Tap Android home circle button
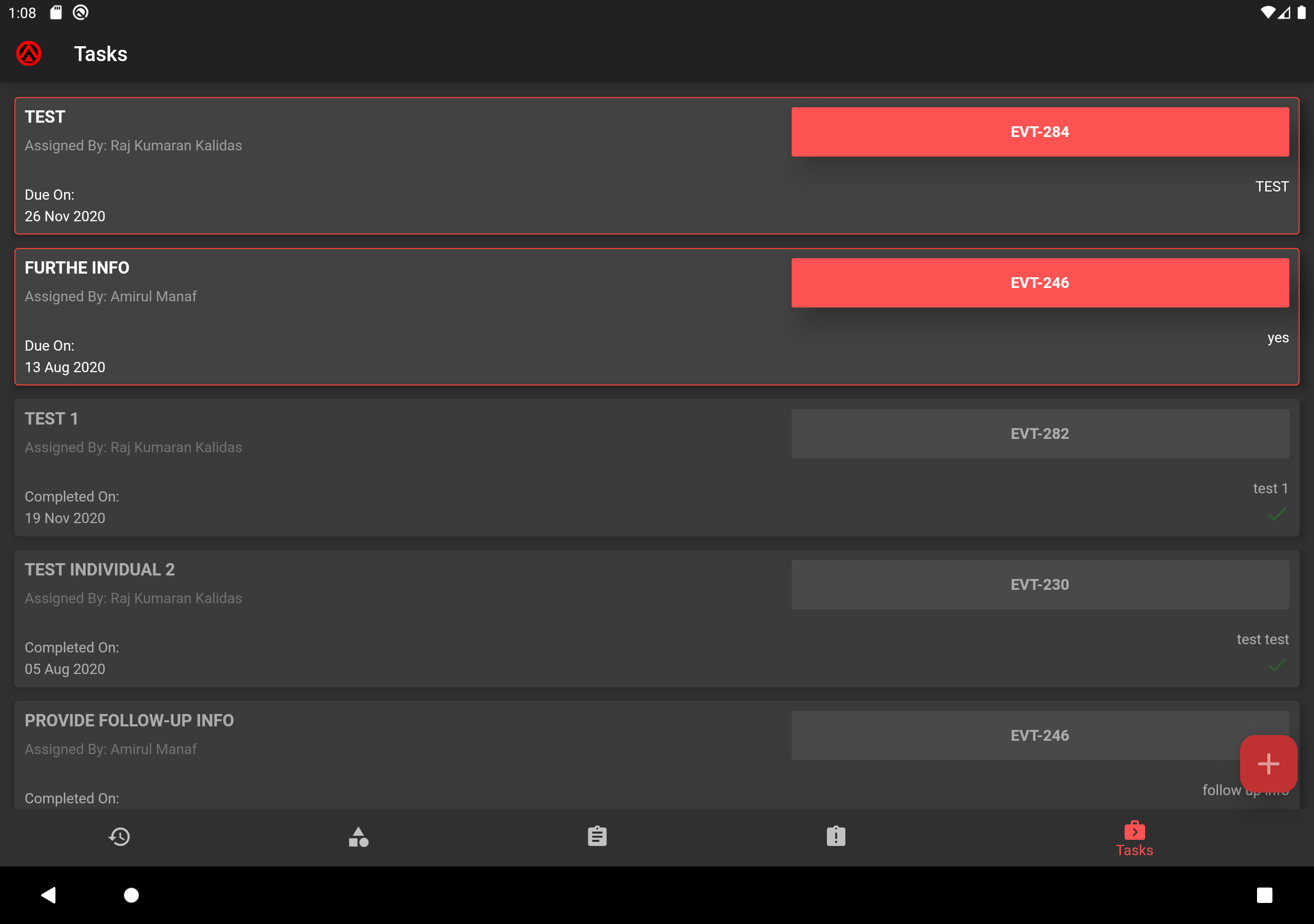The height and width of the screenshot is (924, 1314). pyautogui.click(x=131, y=895)
